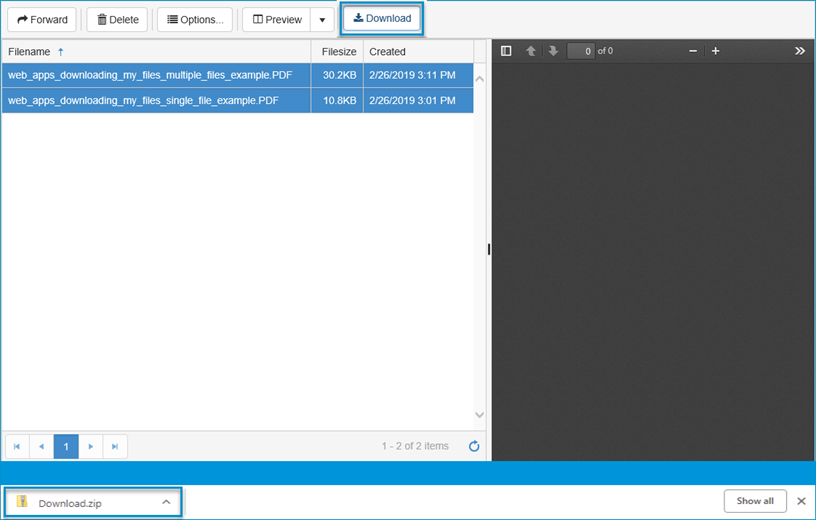Delete the selected files
This screenshot has width=816, height=520.
[x=117, y=19]
